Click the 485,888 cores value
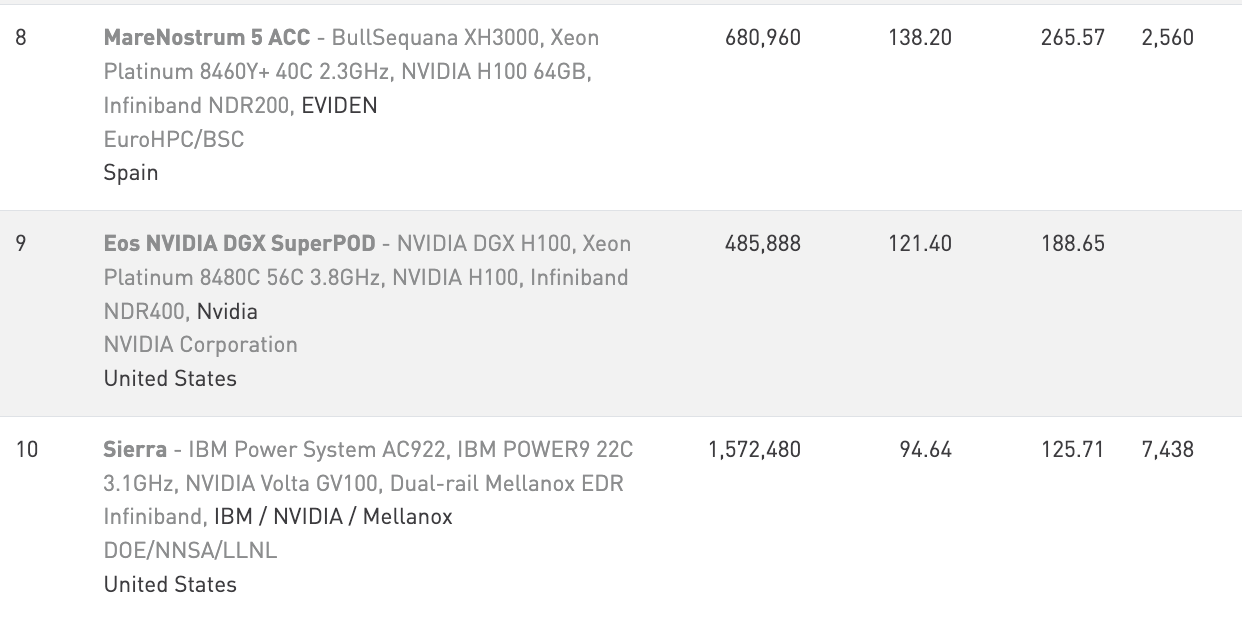The image size is (1246, 620). click(763, 244)
